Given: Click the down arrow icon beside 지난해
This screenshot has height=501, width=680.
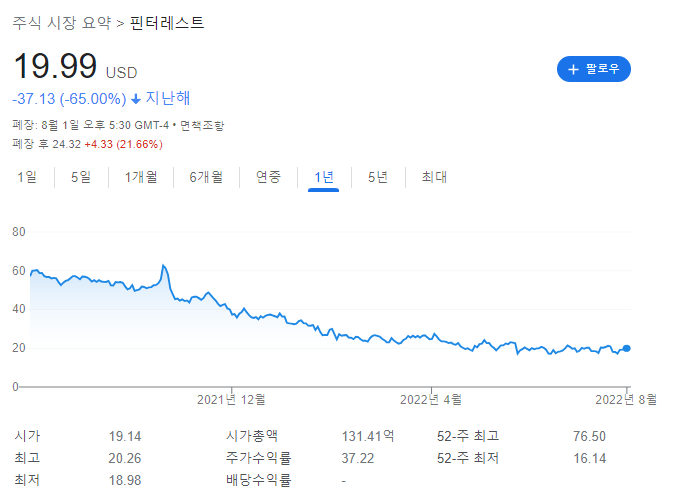Looking at the screenshot, I should tap(136, 99).
